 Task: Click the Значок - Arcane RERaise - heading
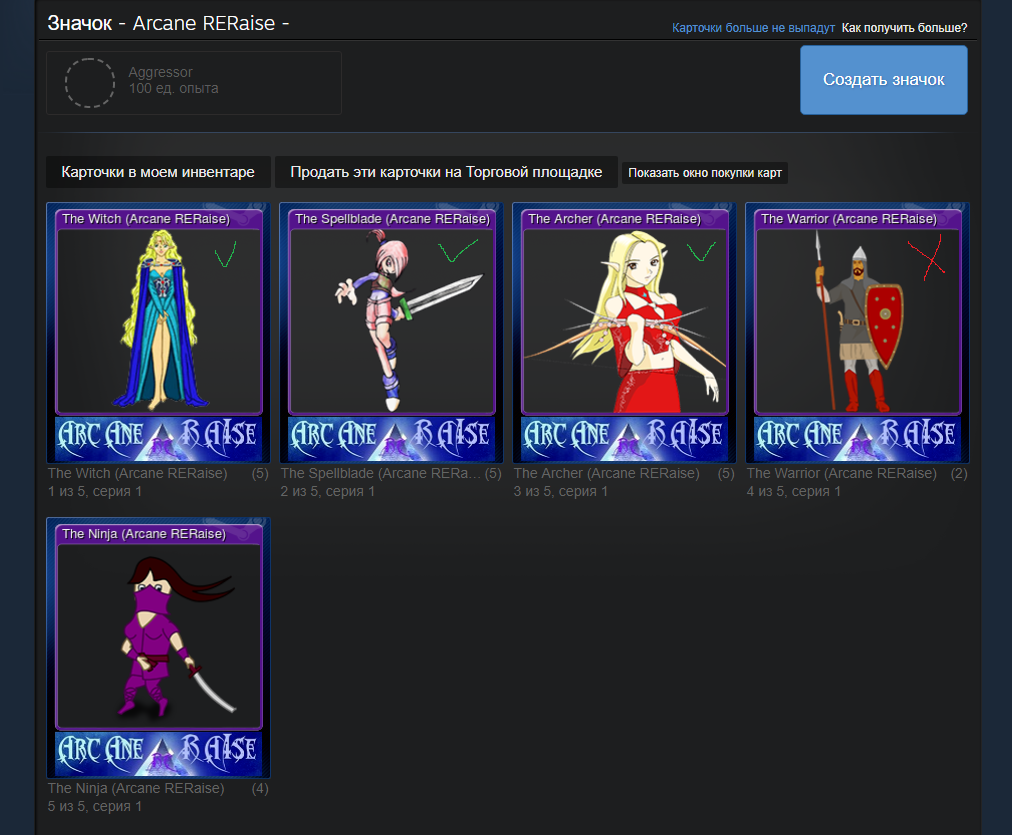click(x=168, y=23)
